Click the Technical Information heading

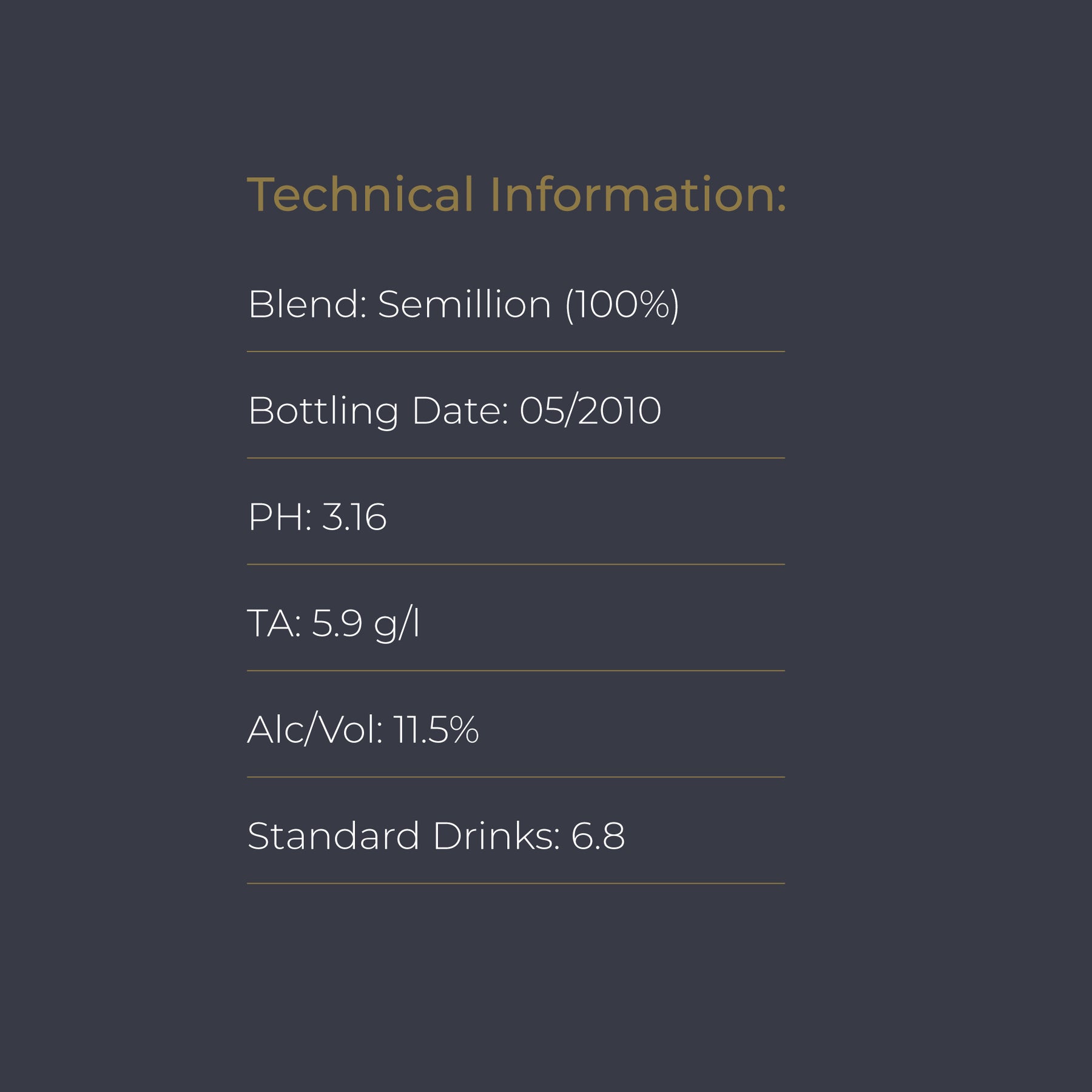point(516,195)
